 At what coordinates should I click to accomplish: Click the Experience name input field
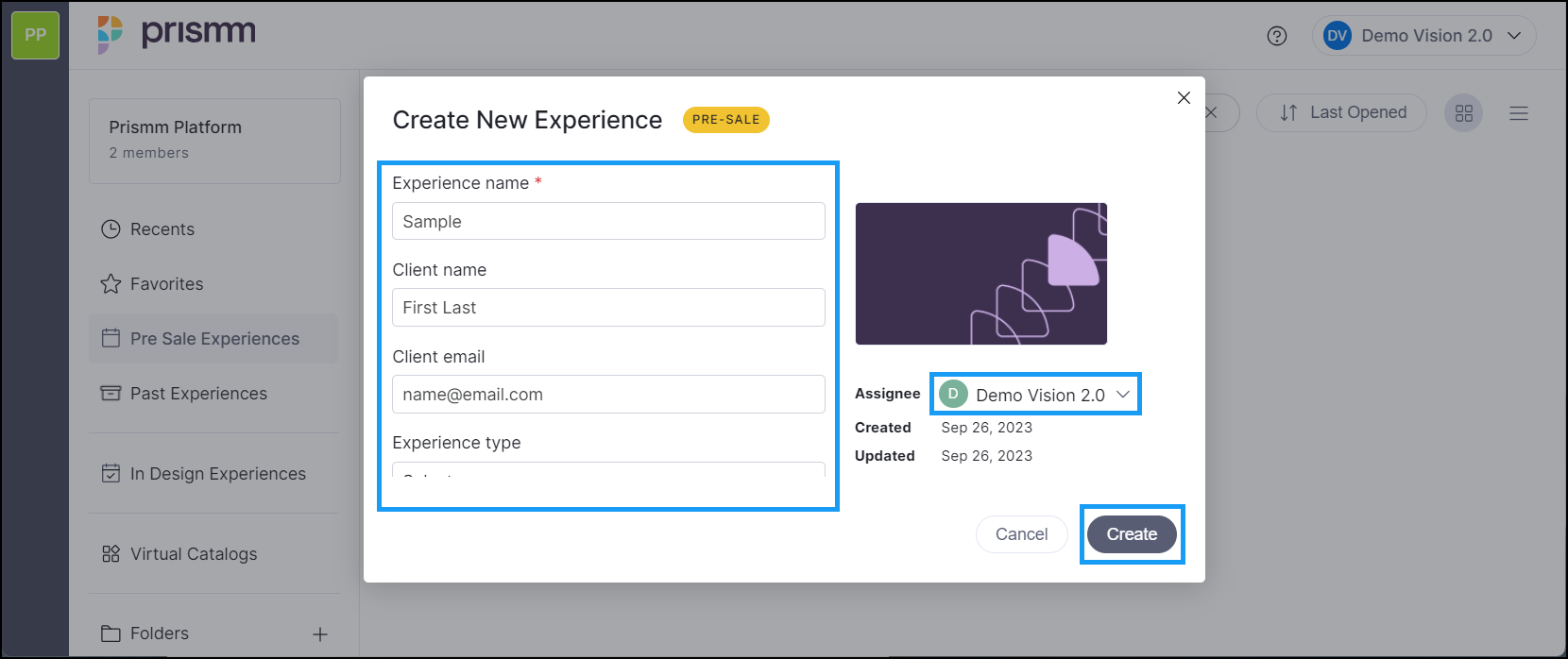point(608,221)
